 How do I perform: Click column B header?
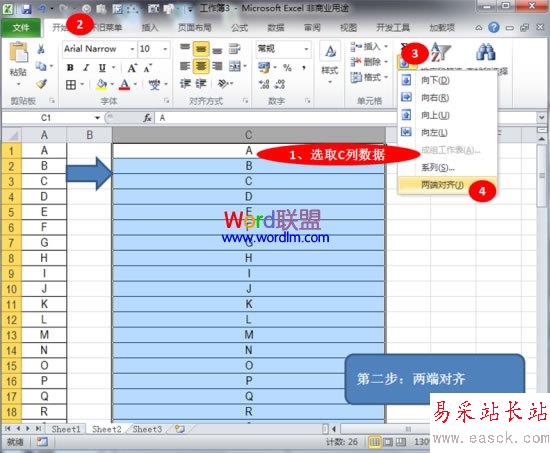[x=89, y=135]
